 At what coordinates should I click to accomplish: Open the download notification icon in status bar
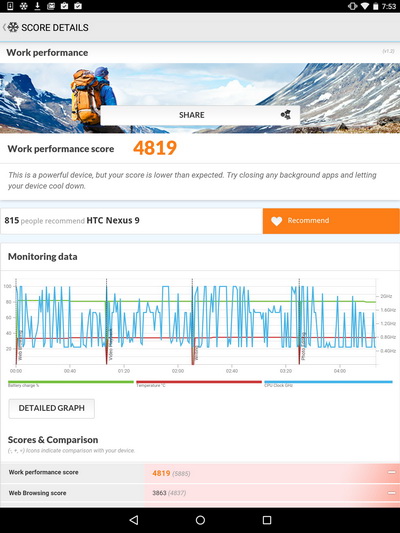(37, 6)
